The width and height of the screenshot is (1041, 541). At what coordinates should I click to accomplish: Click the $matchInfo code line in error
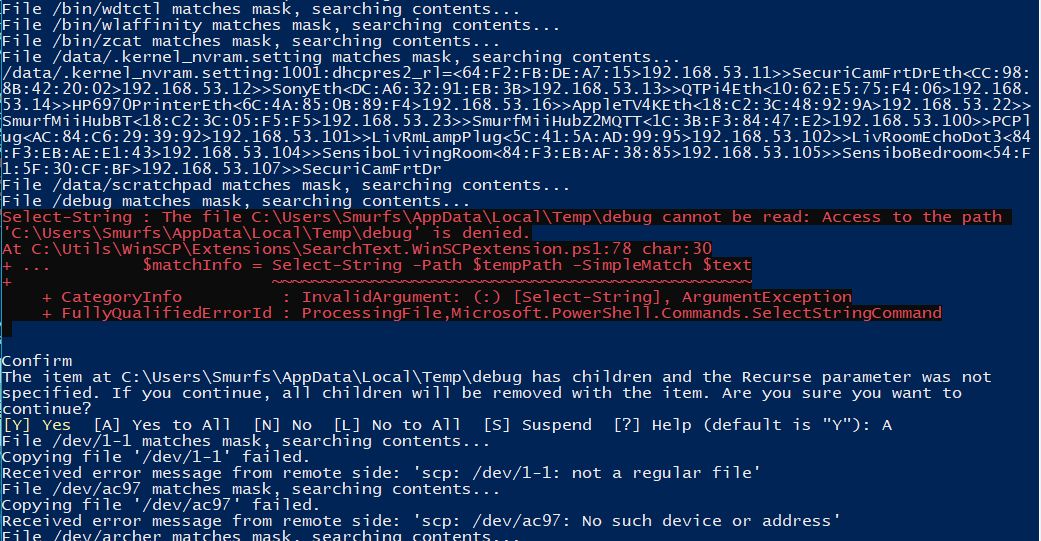[446, 265]
